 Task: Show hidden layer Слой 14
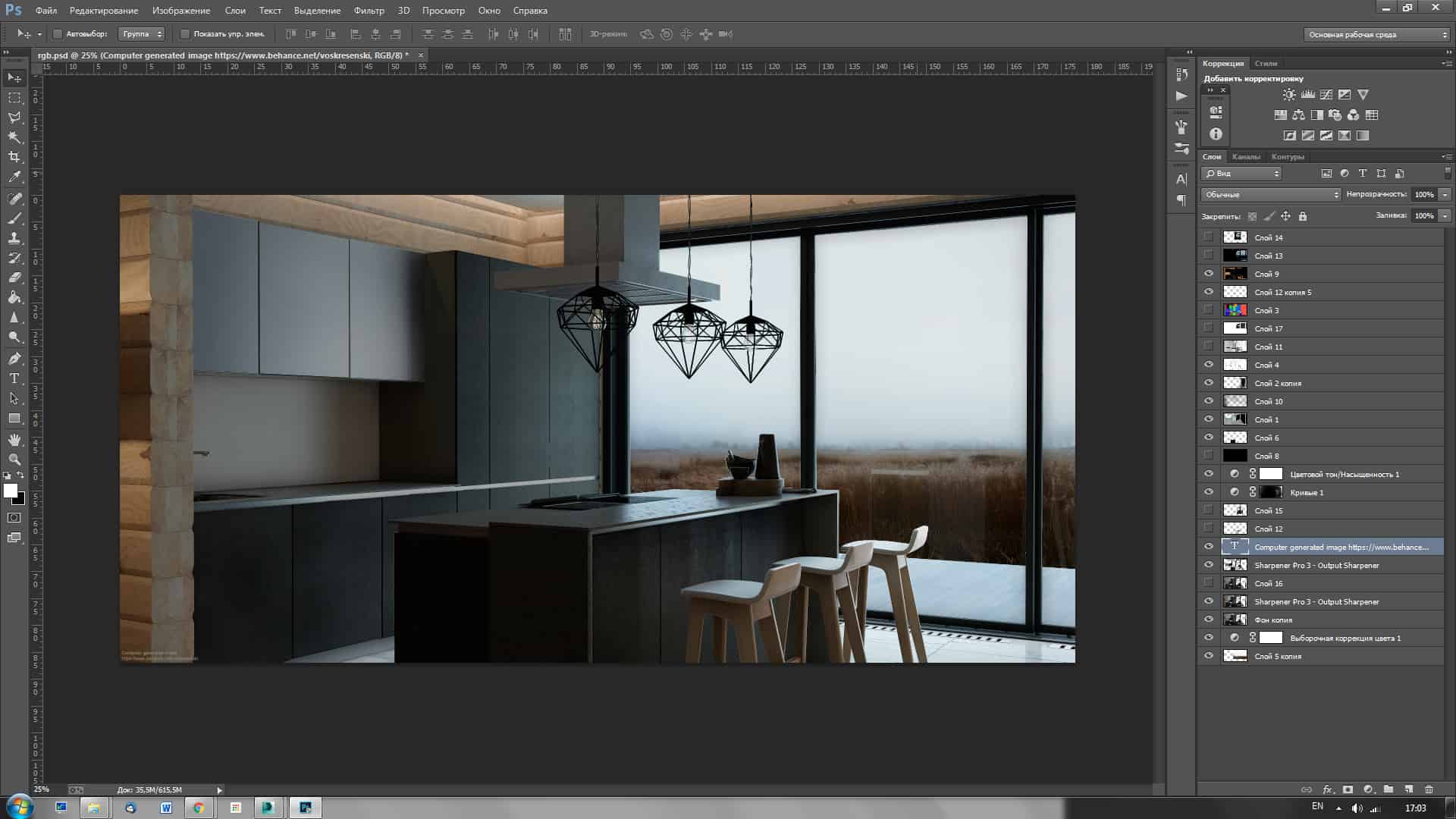pyautogui.click(x=1209, y=237)
